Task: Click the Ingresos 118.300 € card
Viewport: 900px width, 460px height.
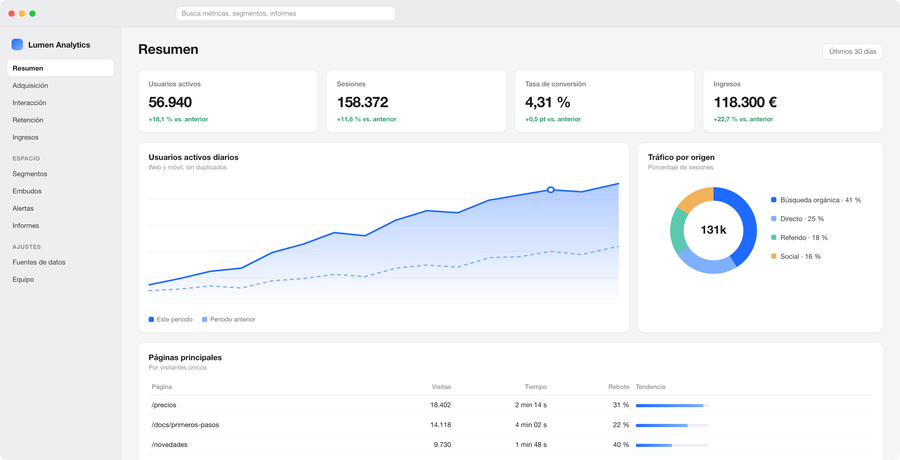Action: (x=793, y=101)
